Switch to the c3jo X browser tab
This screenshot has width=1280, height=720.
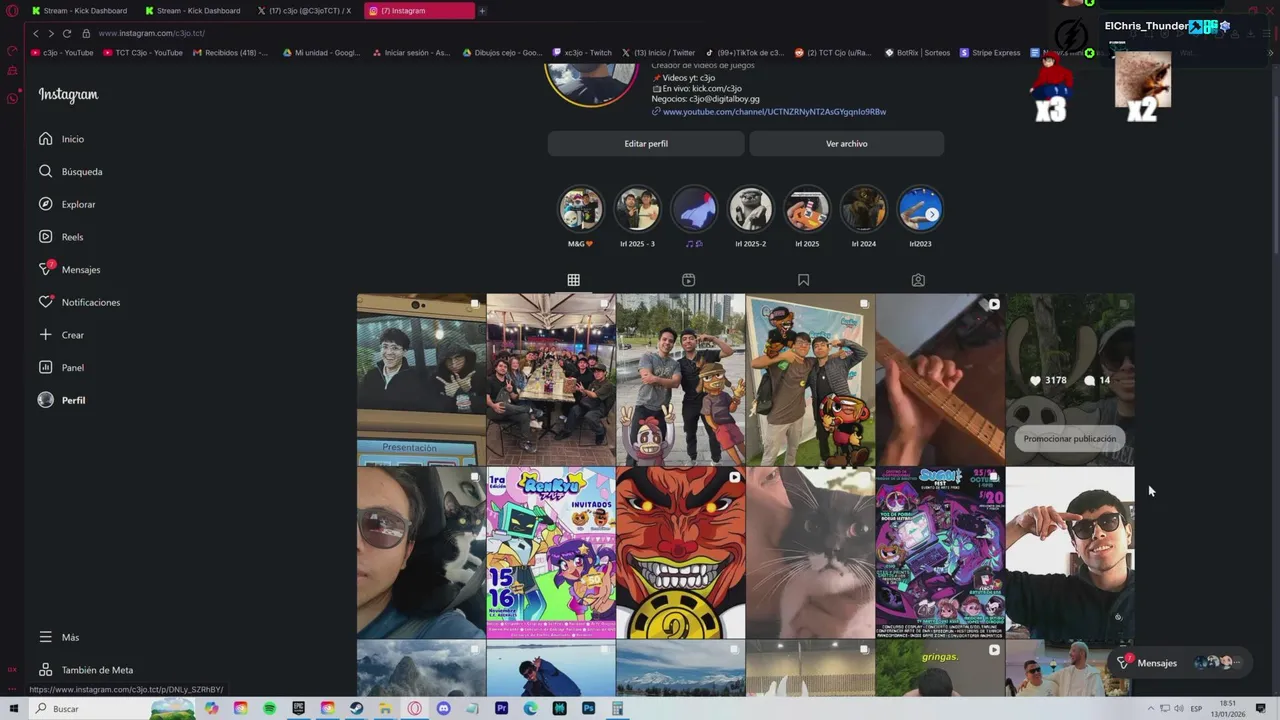pyautogui.click(x=305, y=11)
